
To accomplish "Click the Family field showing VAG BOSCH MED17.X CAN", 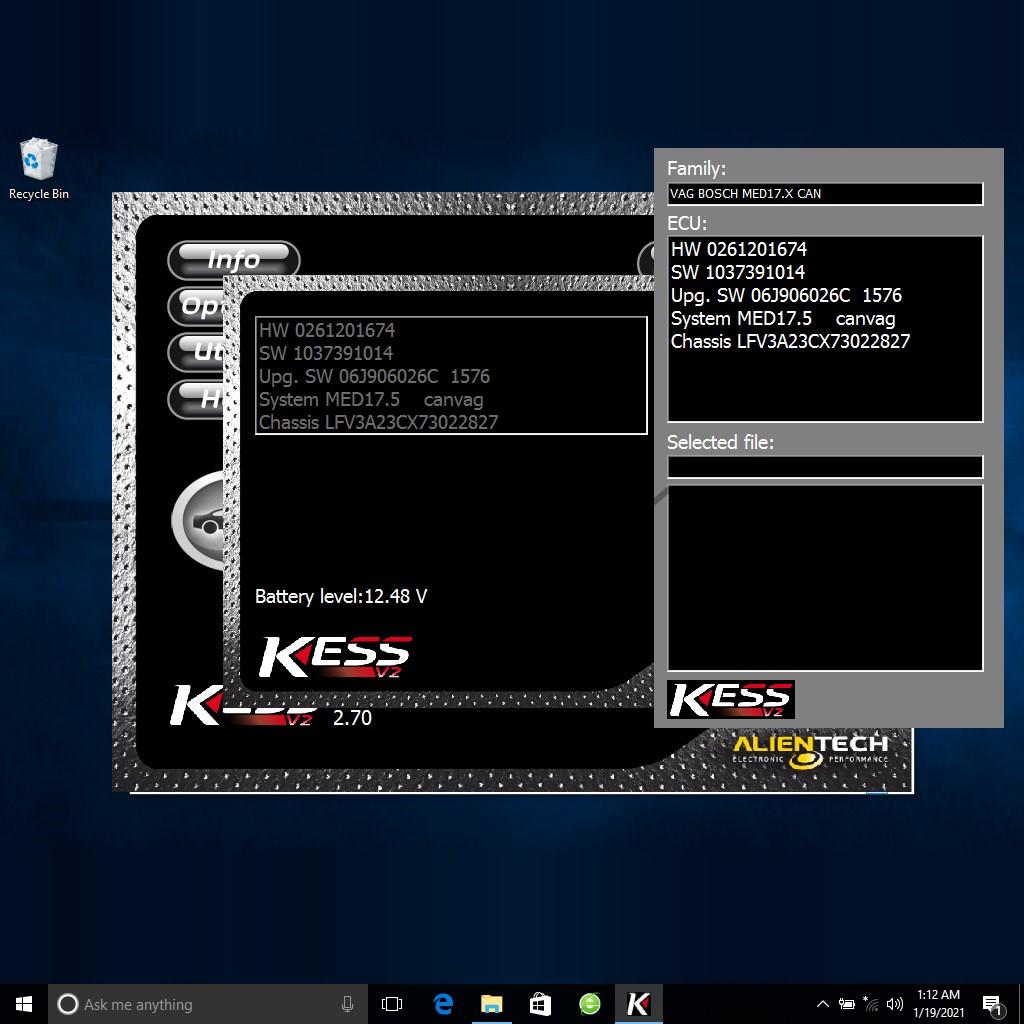I will click(824, 194).
